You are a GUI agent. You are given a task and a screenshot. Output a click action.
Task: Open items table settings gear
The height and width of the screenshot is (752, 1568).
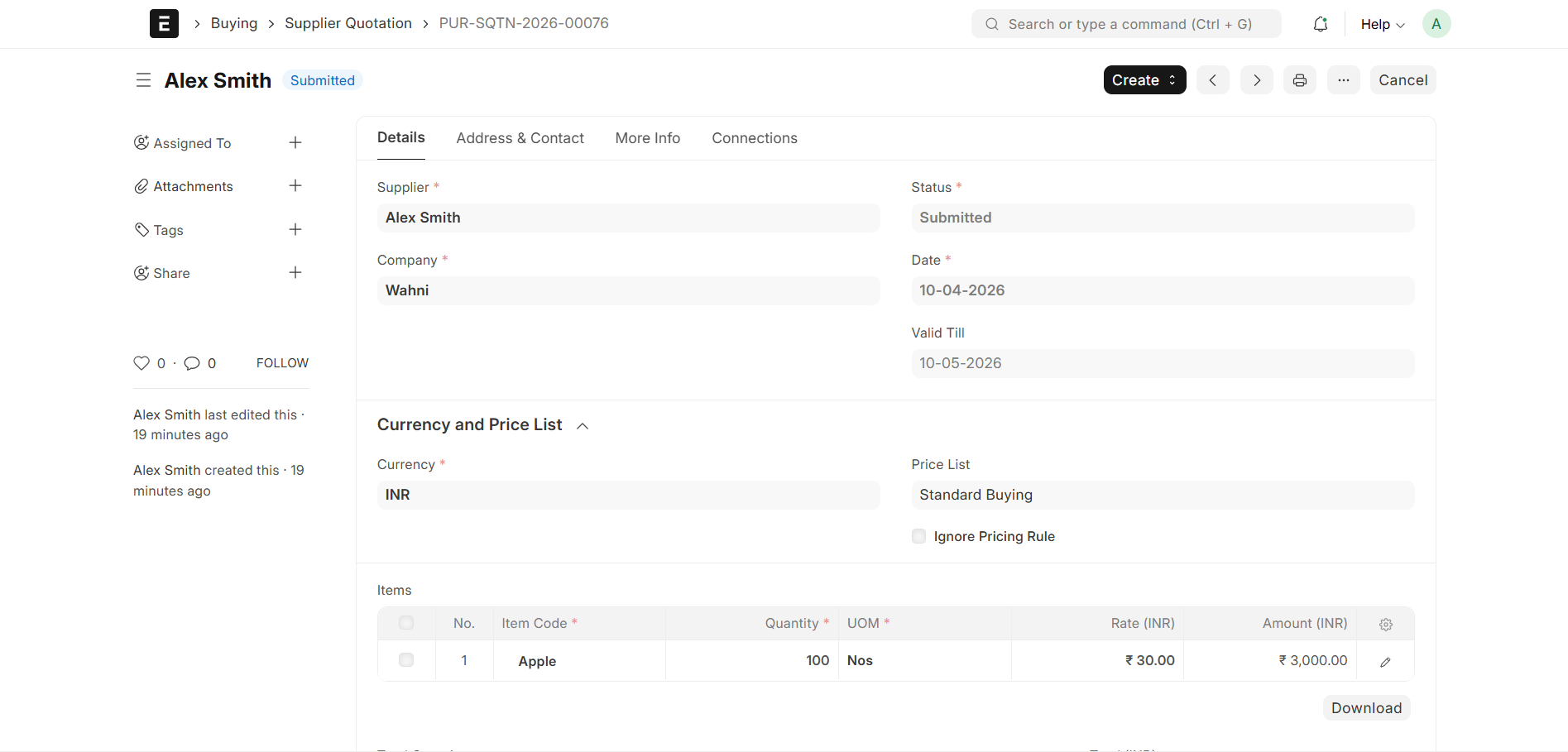pos(1386,625)
